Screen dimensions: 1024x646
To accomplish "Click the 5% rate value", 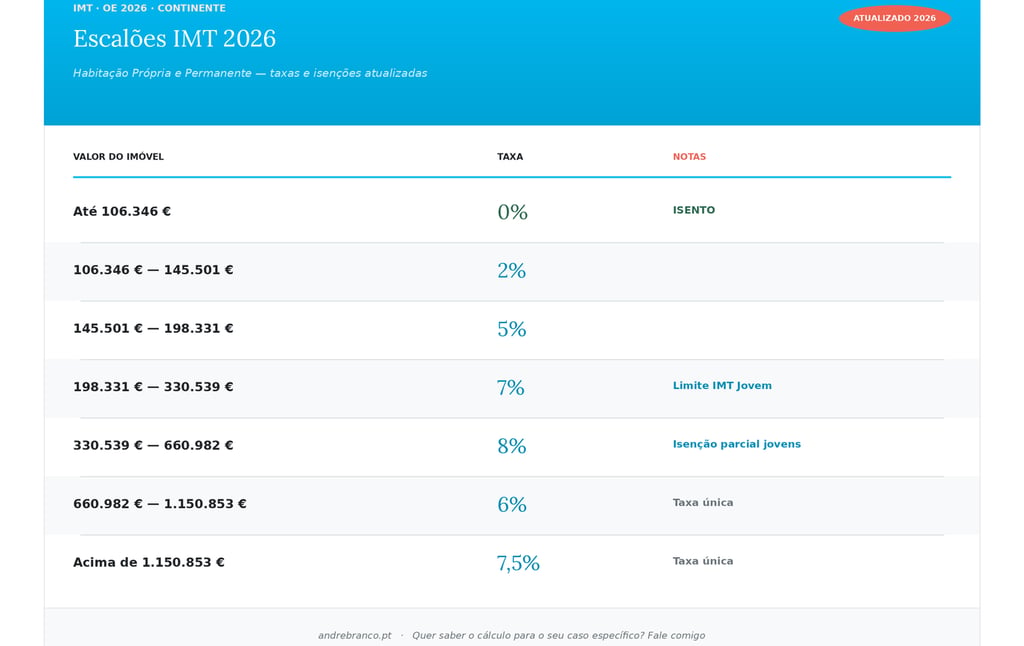I will tap(511, 329).
